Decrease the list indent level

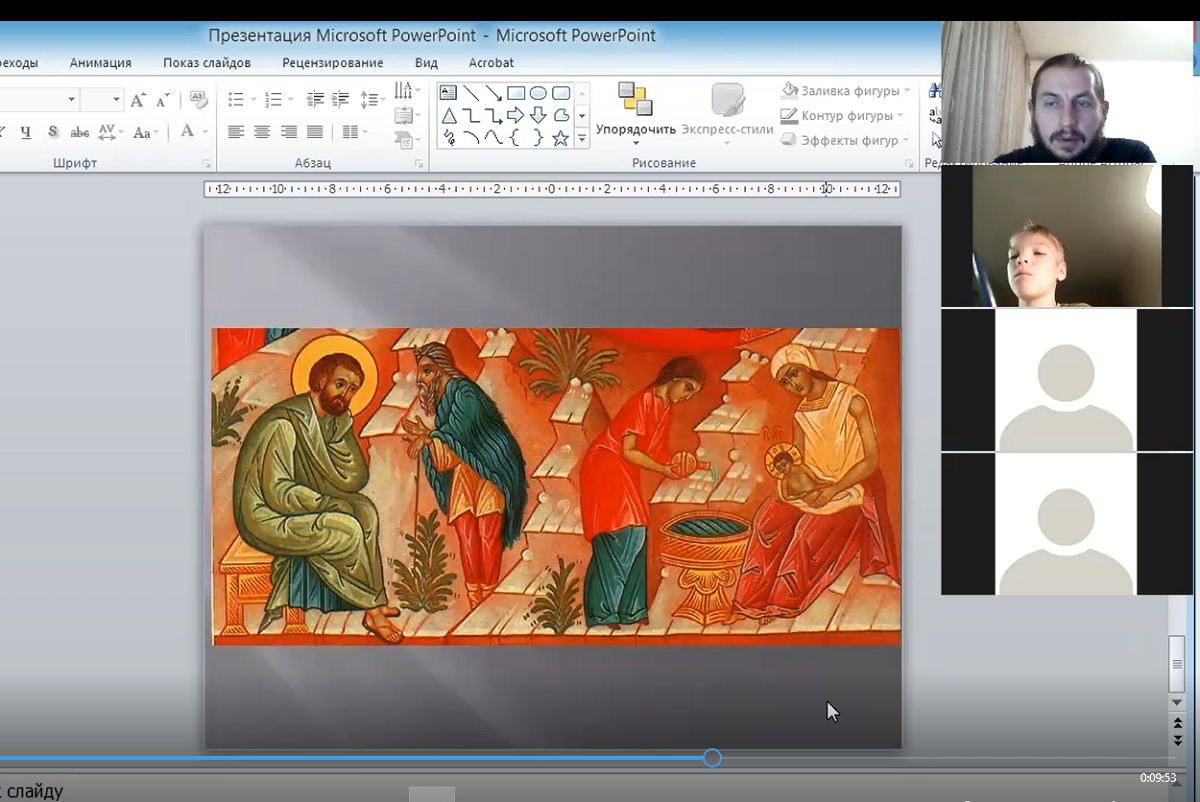(x=315, y=100)
